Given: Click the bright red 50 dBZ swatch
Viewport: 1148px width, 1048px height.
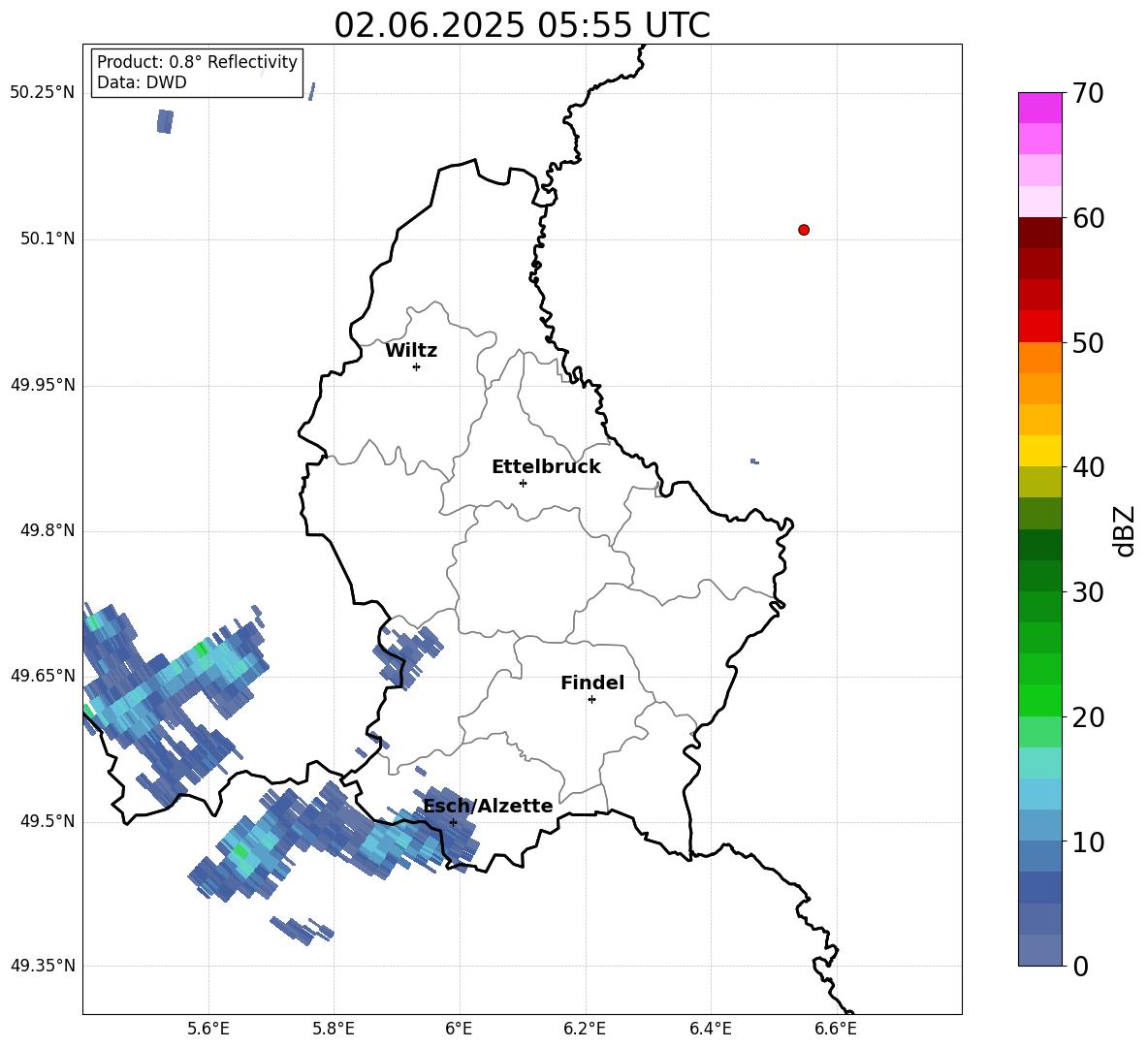Looking at the screenshot, I should (1040, 326).
